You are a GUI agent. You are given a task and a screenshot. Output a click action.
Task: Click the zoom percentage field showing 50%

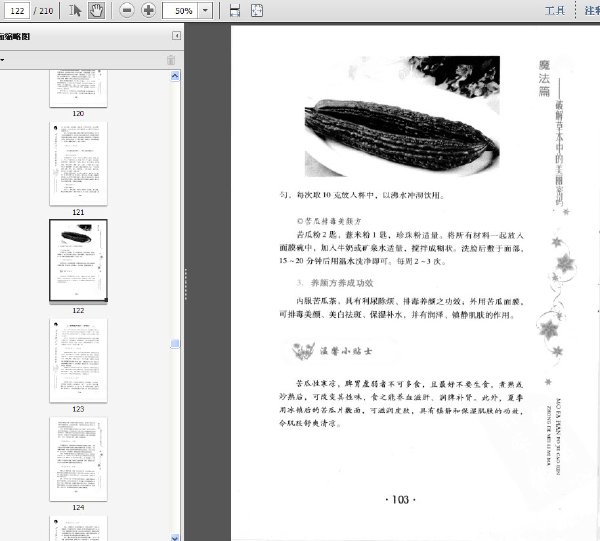[x=180, y=11]
